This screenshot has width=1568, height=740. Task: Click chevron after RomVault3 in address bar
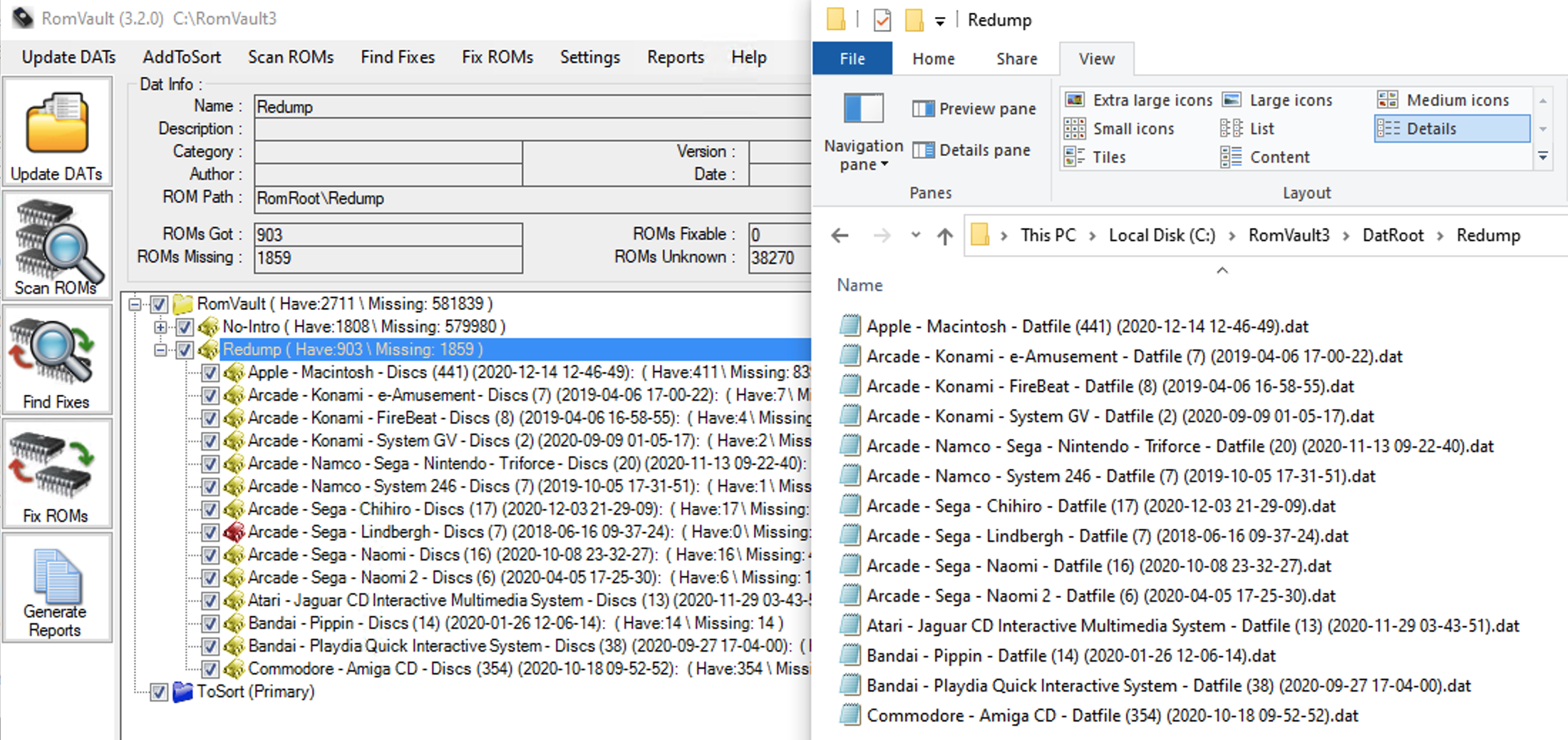tap(1346, 236)
